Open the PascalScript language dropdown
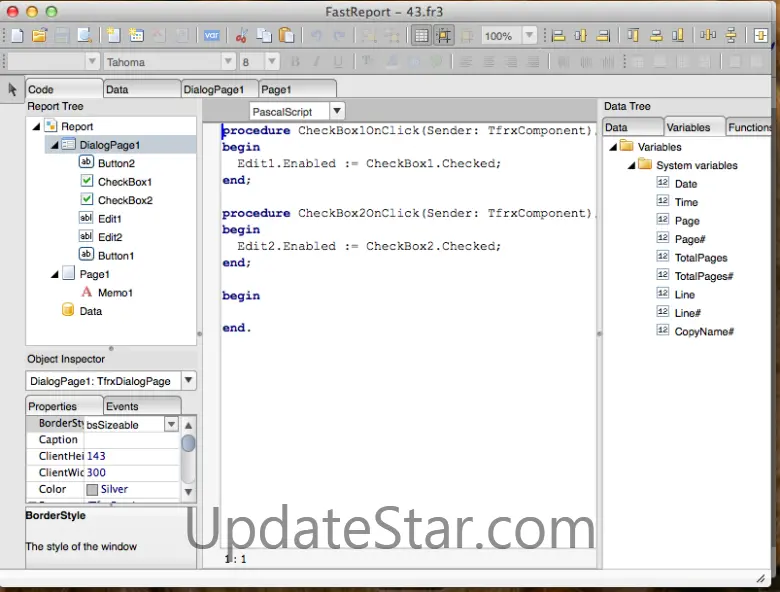 (337, 111)
